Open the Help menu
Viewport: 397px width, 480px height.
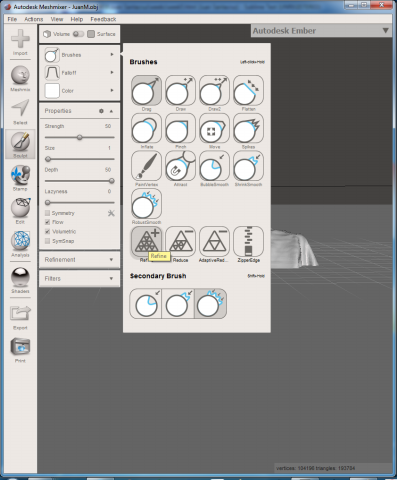click(77, 19)
